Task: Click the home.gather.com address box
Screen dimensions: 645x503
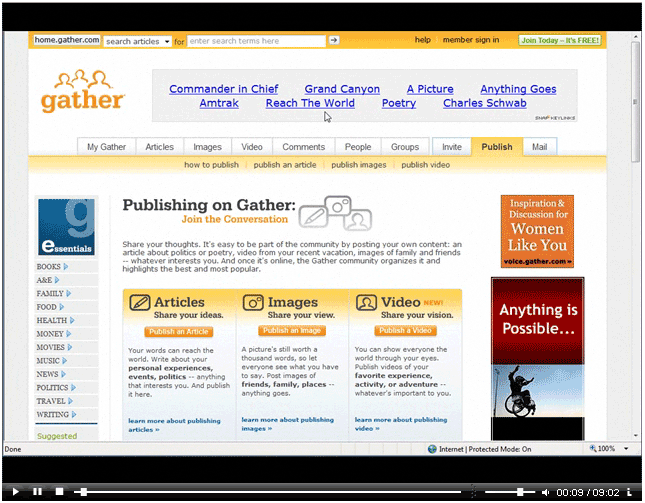Action: tap(67, 40)
